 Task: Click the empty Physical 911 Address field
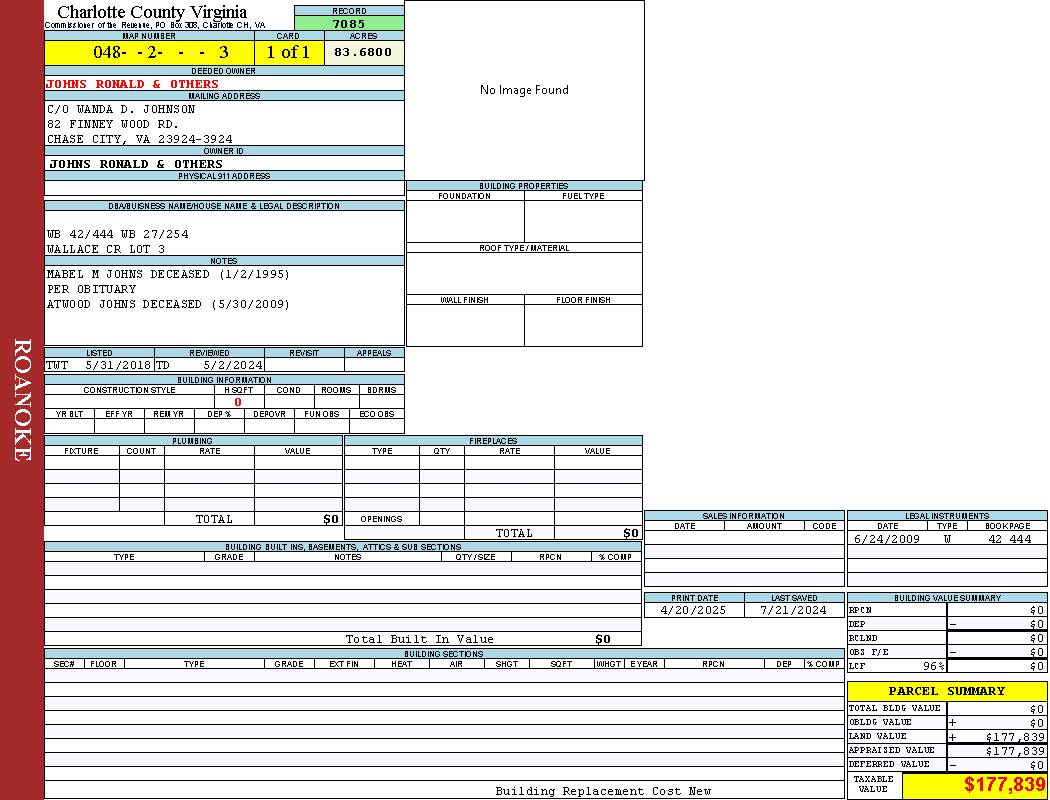[224, 188]
